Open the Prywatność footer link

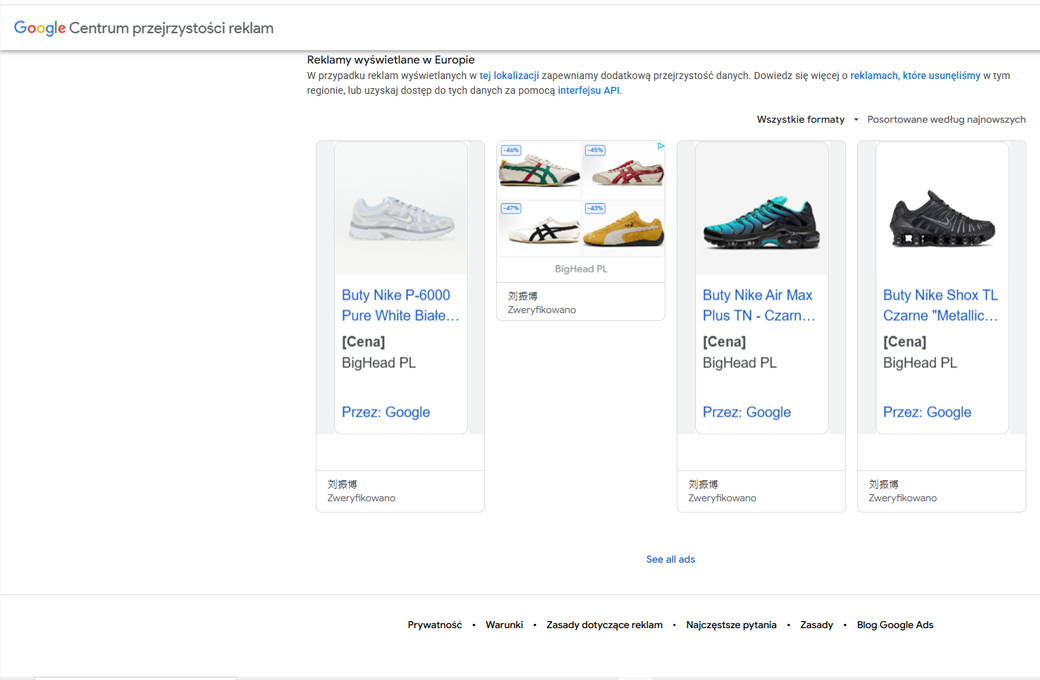[434, 625]
